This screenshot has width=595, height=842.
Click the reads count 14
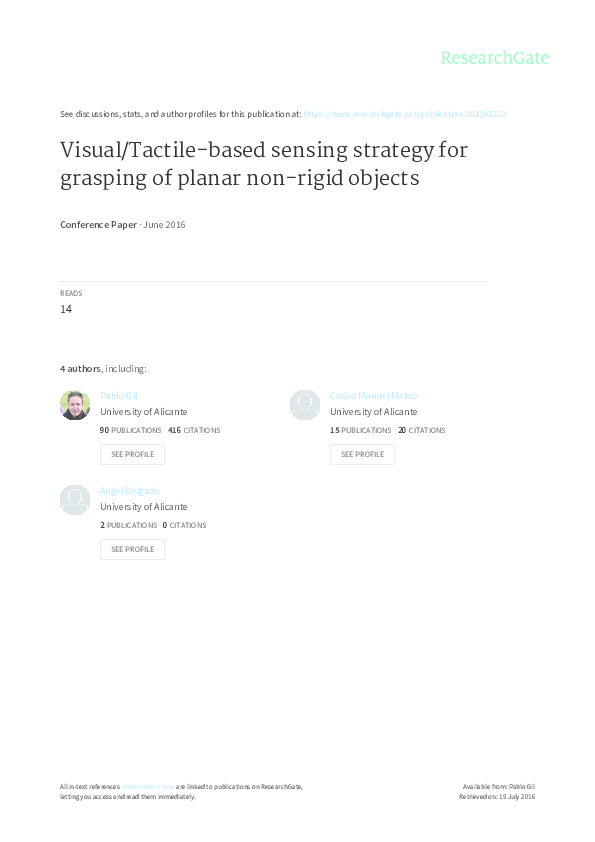point(66,309)
